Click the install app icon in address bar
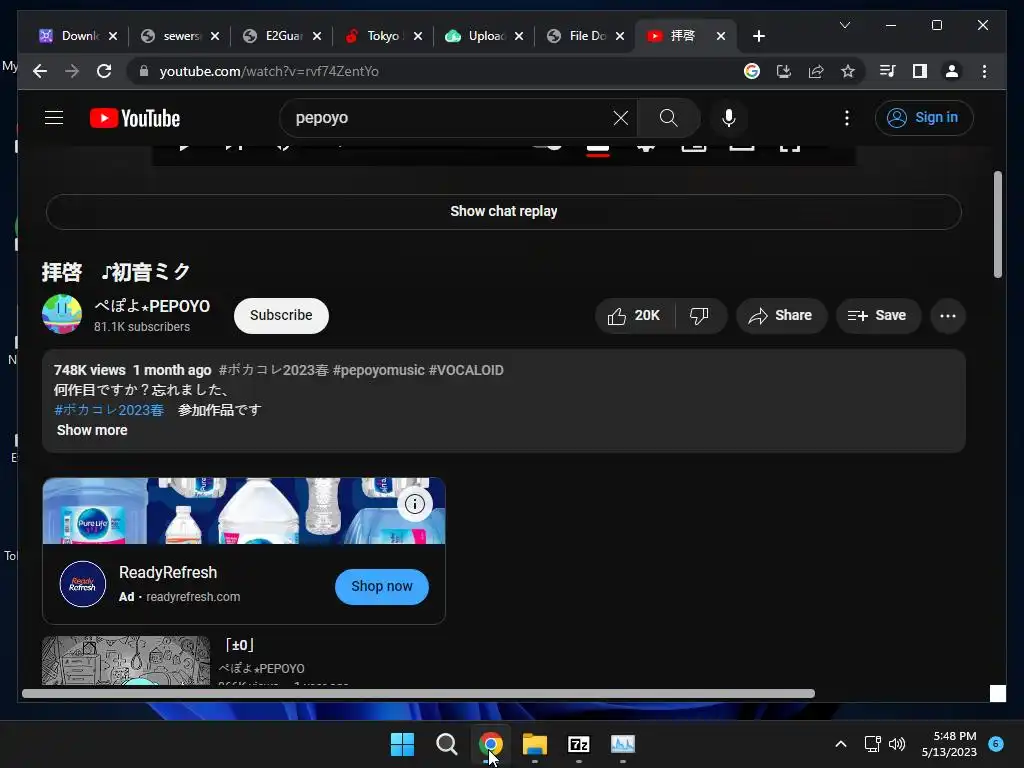The image size is (1024, 768). [x=784, y=71]
